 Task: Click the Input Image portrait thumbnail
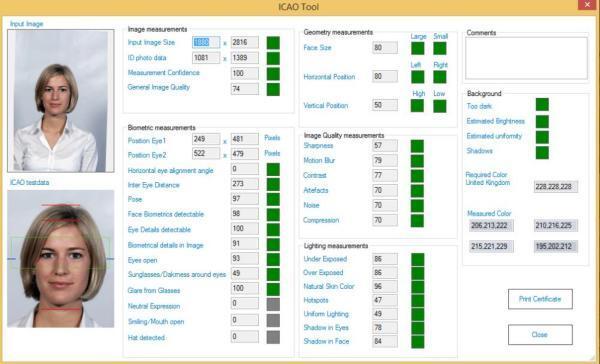61,101
